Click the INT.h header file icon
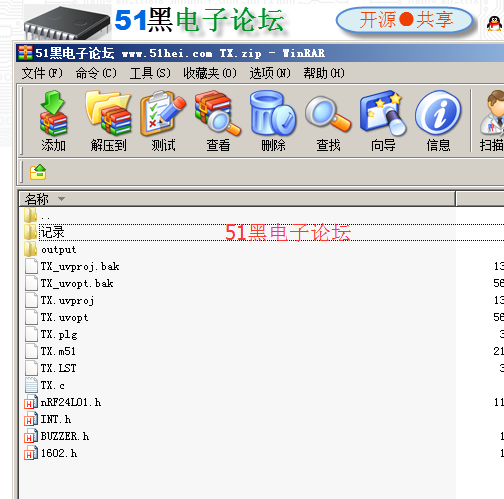The height and width of the screenshot is (499, 504). coord(31,419)
